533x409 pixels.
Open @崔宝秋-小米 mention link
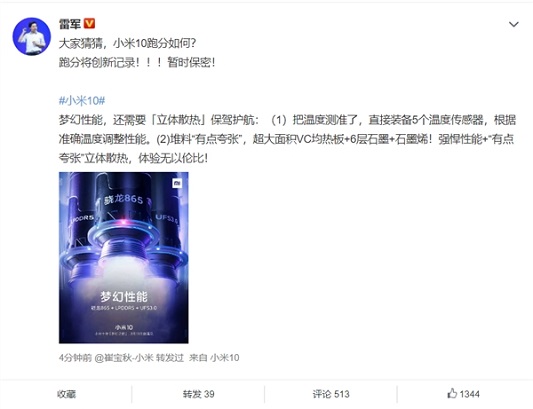coord(124,358)
